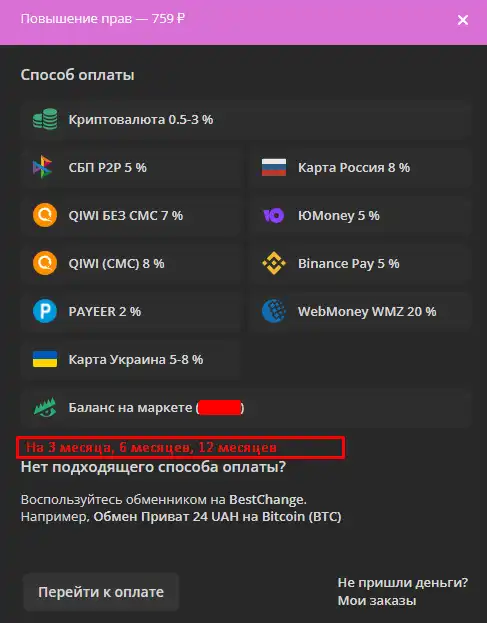The width and height of the screenshot is (487, 623).
Task: Click the orange QIWI БЕЗ СМС icon
Action: click(45, 215)
